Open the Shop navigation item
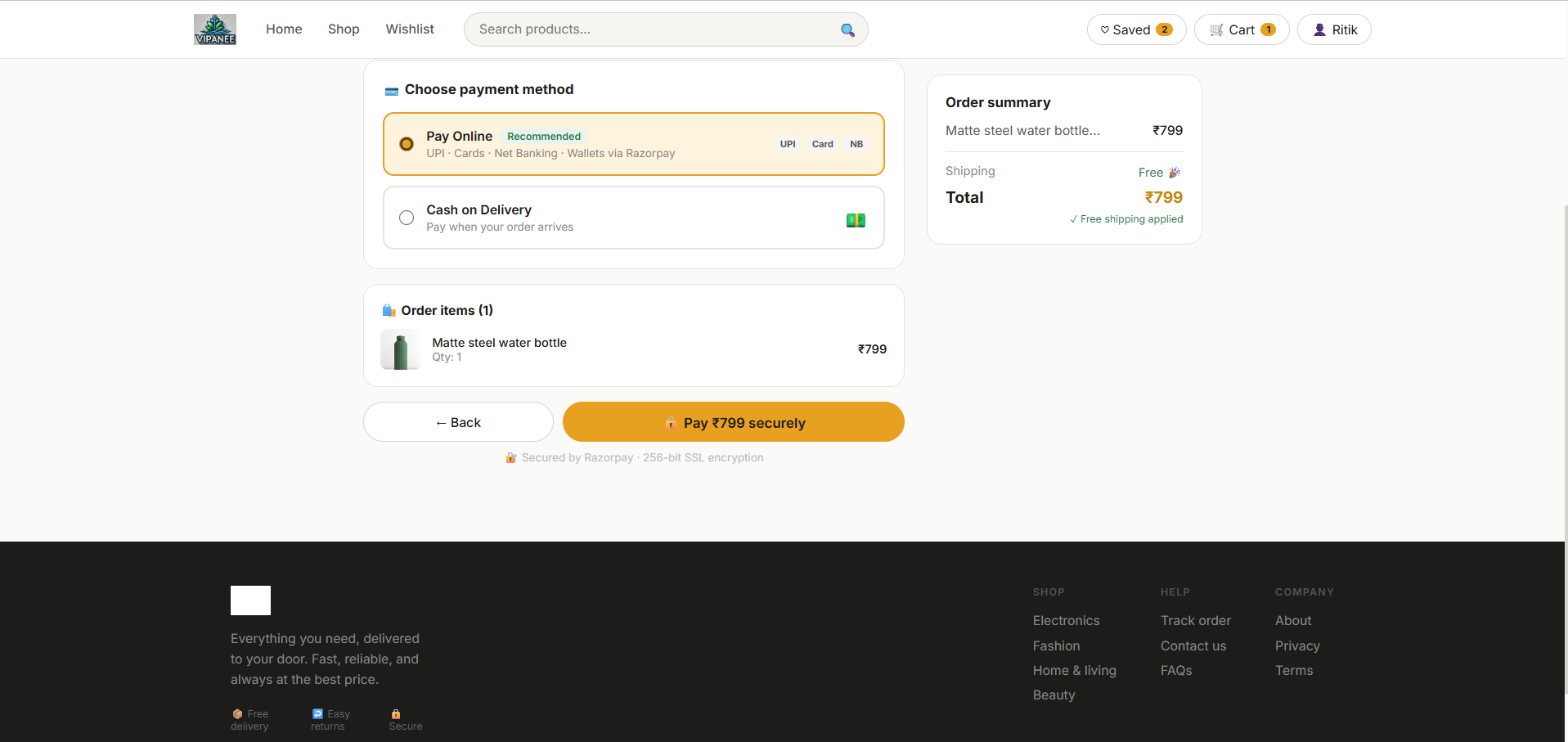Screen dimensions: 1568x742 coord(344,29)
